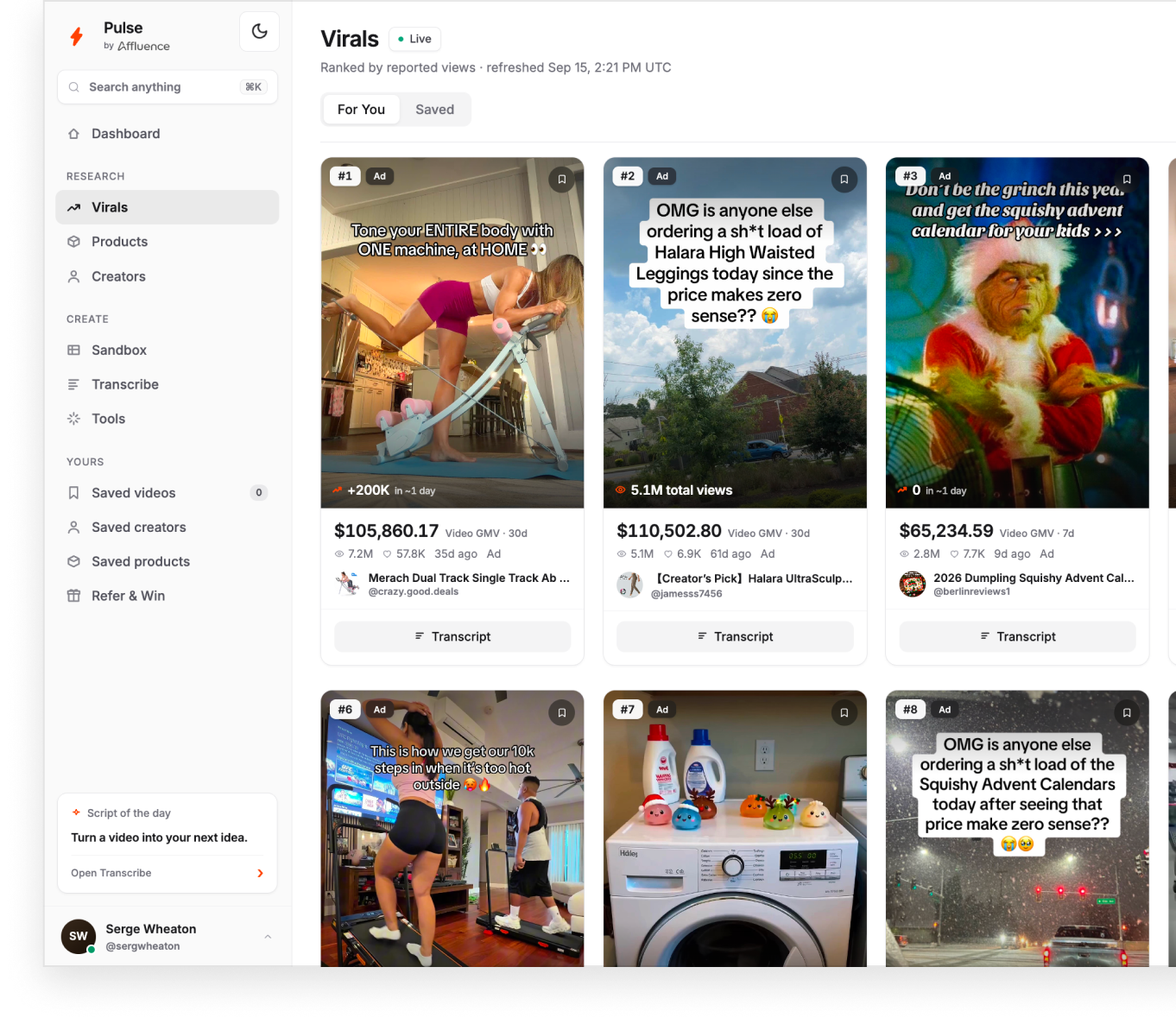Open Transcript for the Merach video

[452, 636]
